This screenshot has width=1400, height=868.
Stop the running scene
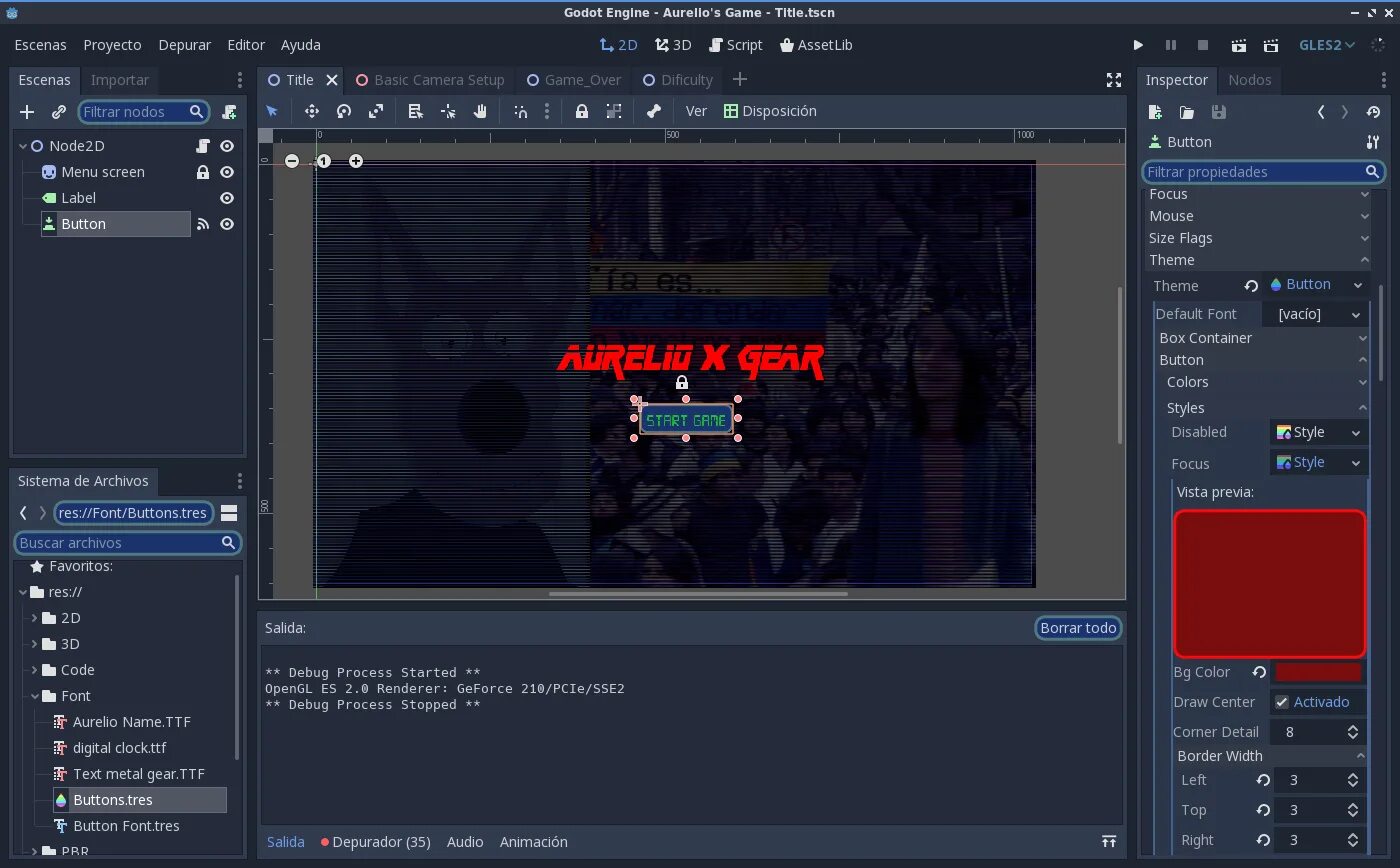[x=1203, y=45]
